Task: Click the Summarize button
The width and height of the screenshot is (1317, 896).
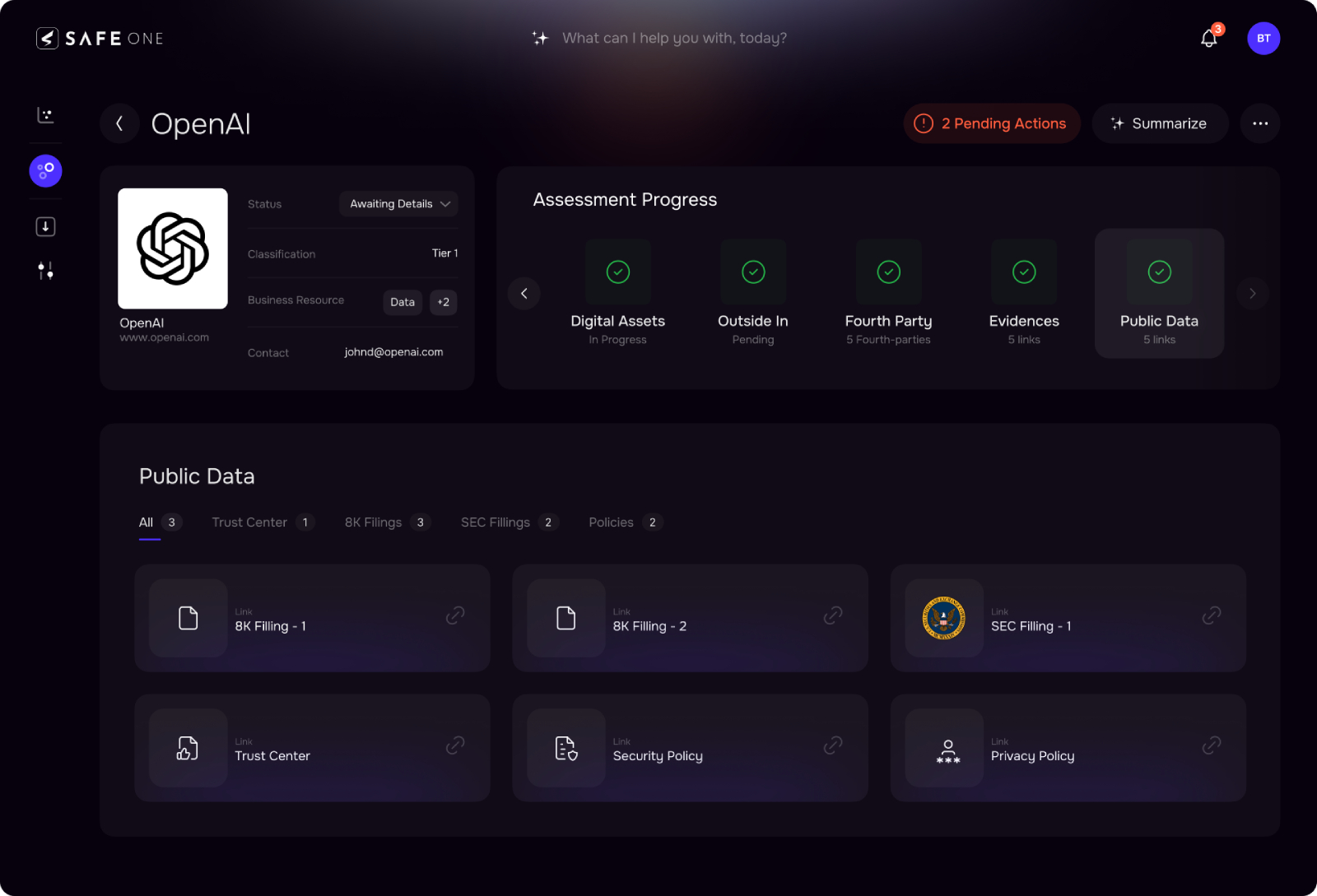Action: tap(1160, 123)
